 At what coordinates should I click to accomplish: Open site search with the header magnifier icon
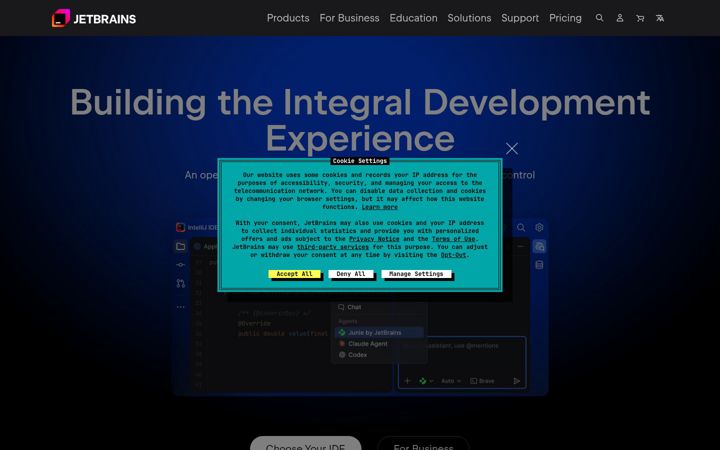[599, 18]
